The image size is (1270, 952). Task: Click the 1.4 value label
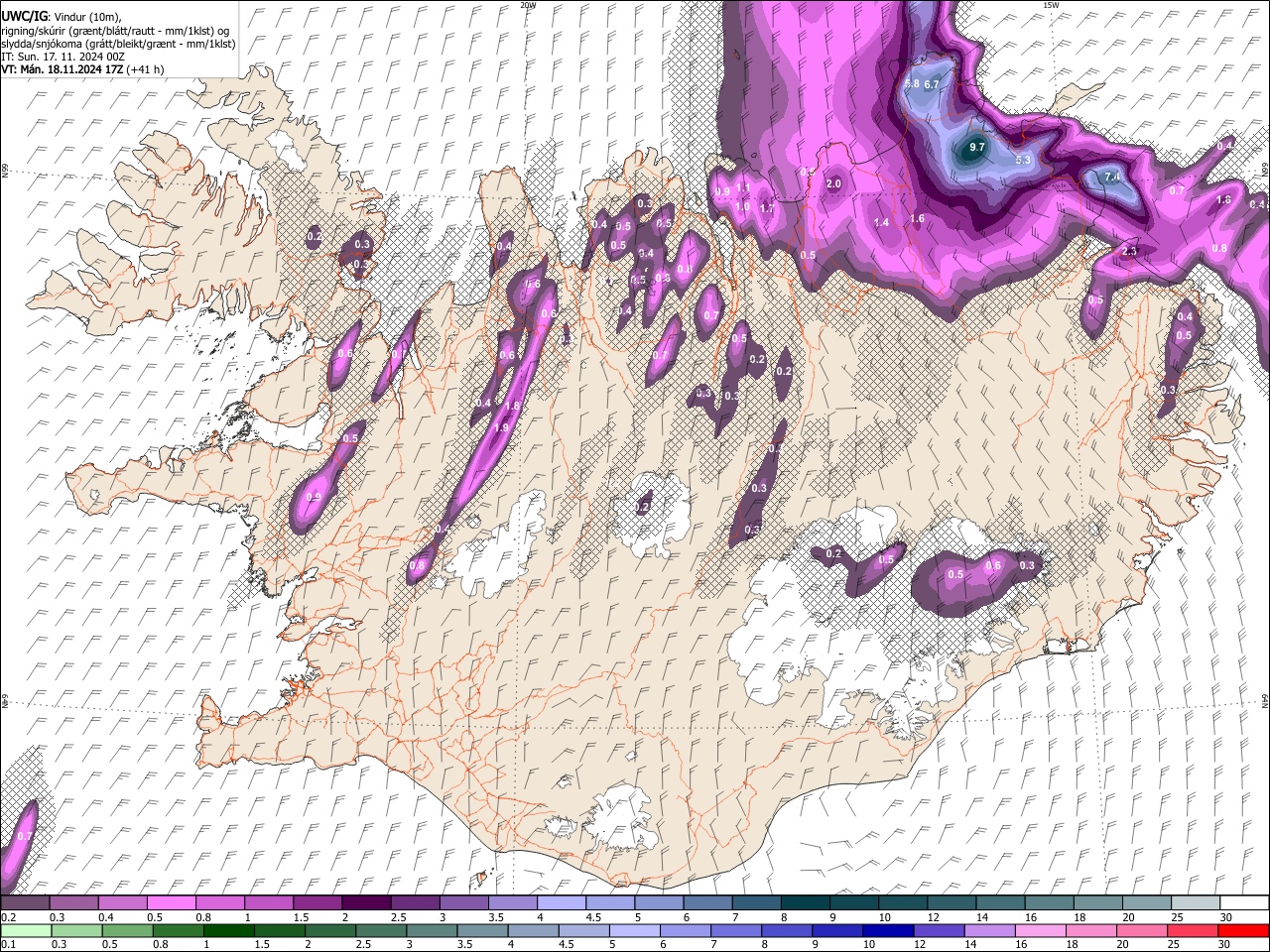pos(881,223)
